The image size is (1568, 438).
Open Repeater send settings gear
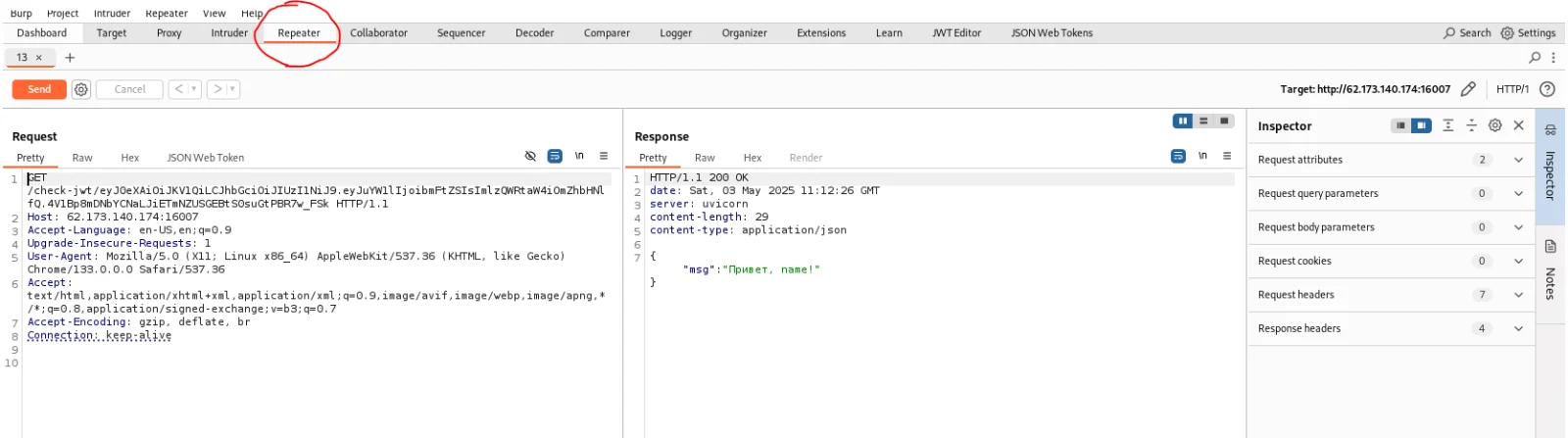(x=81, y=89)
